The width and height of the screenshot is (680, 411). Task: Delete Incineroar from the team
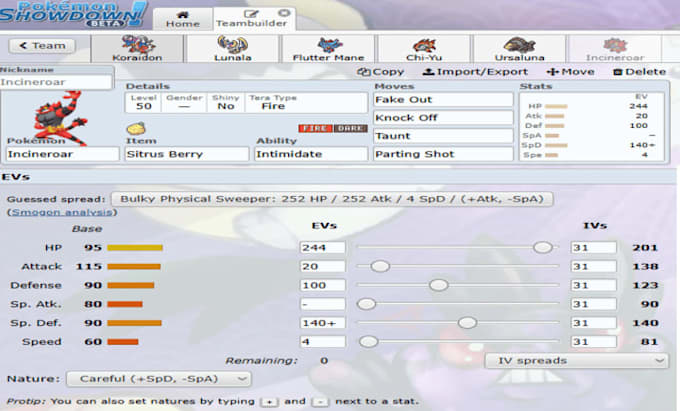(639, 72)
